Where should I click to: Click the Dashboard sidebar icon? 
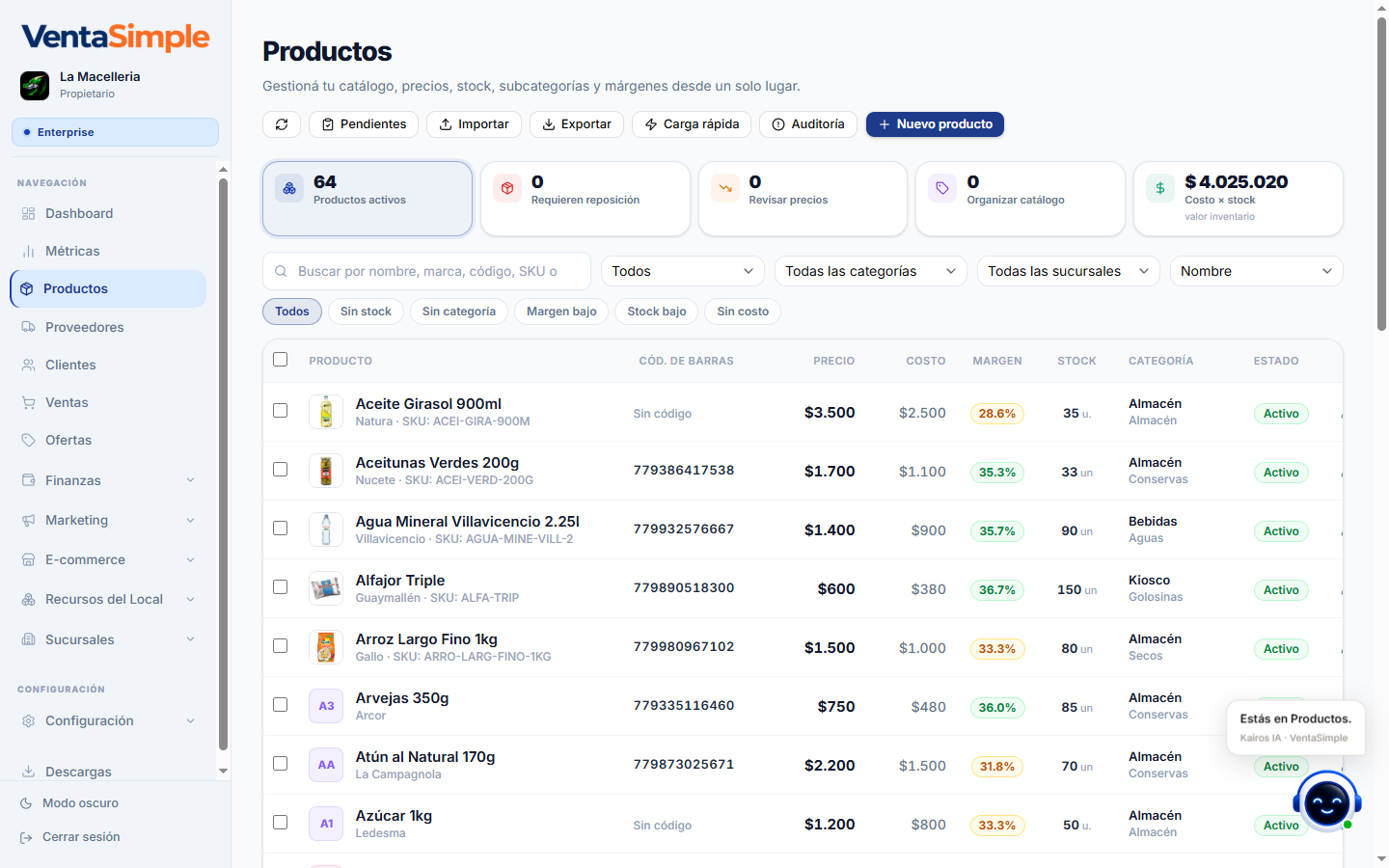28,213
